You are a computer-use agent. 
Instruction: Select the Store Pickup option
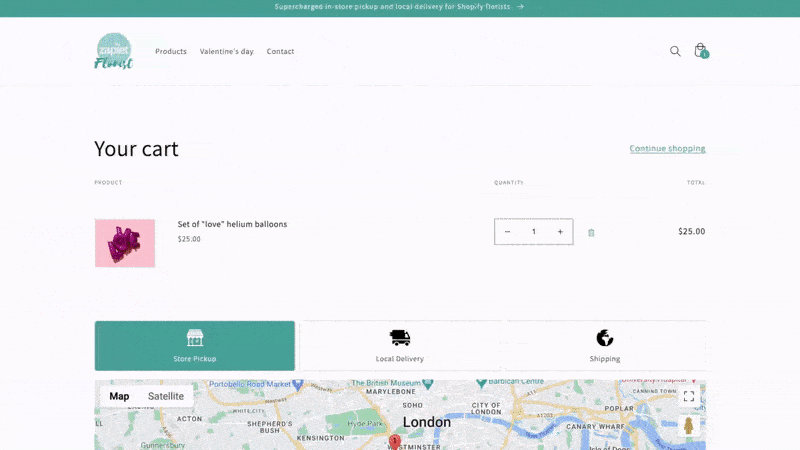[195, 345]
